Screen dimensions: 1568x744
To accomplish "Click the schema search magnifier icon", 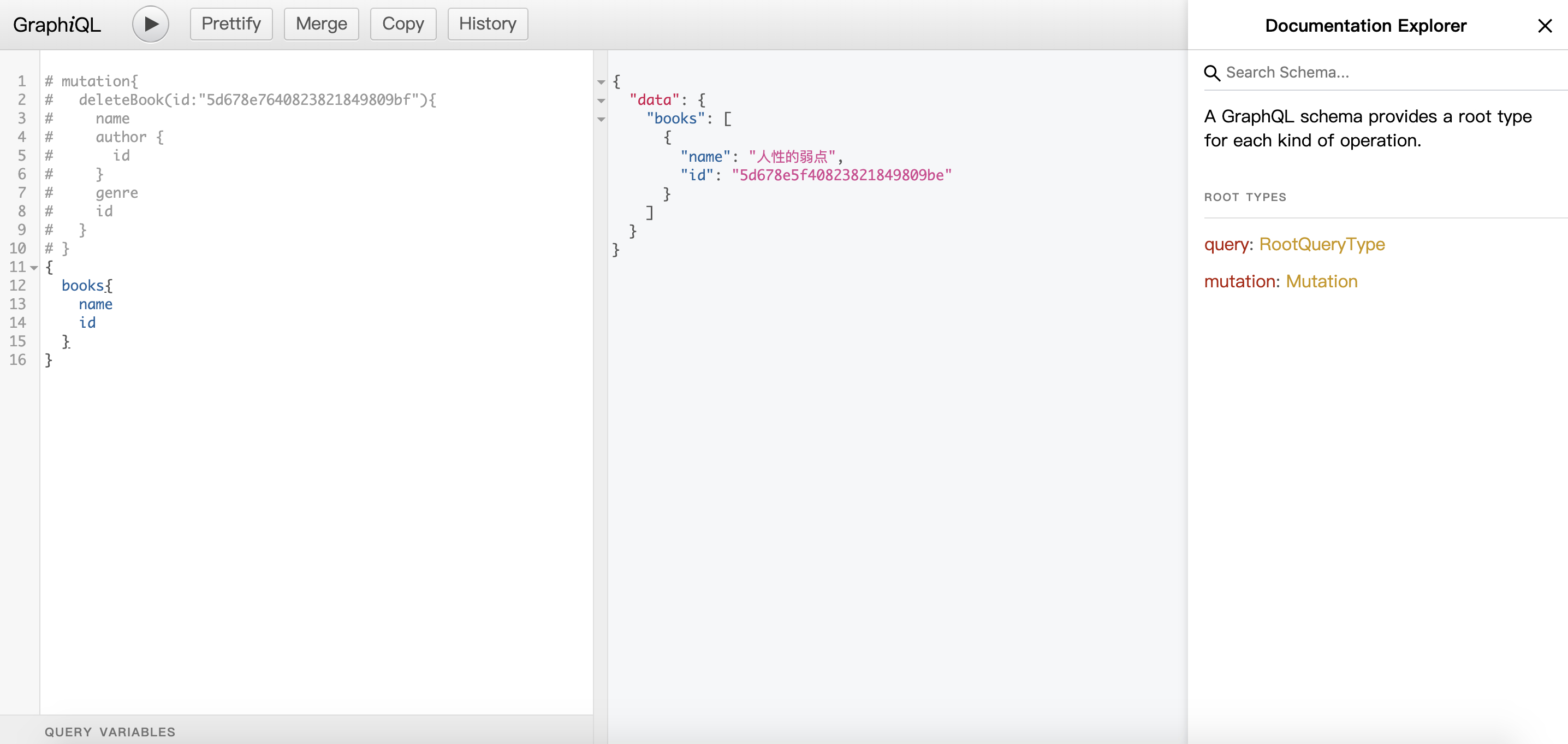I will (1211, 73).
